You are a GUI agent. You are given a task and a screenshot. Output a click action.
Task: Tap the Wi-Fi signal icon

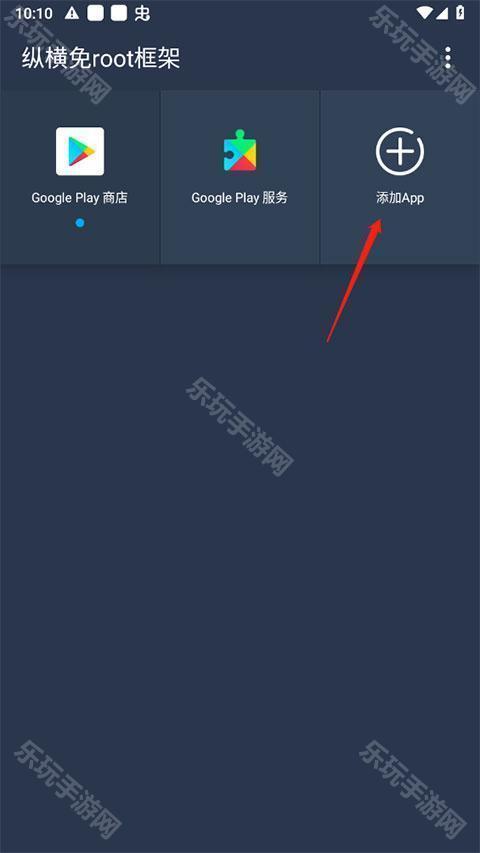(x=426, y=13)
